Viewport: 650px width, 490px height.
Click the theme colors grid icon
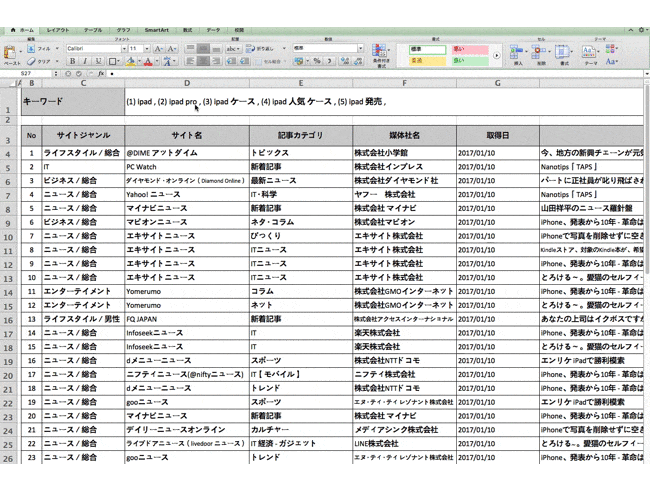(x=611, y=49)
